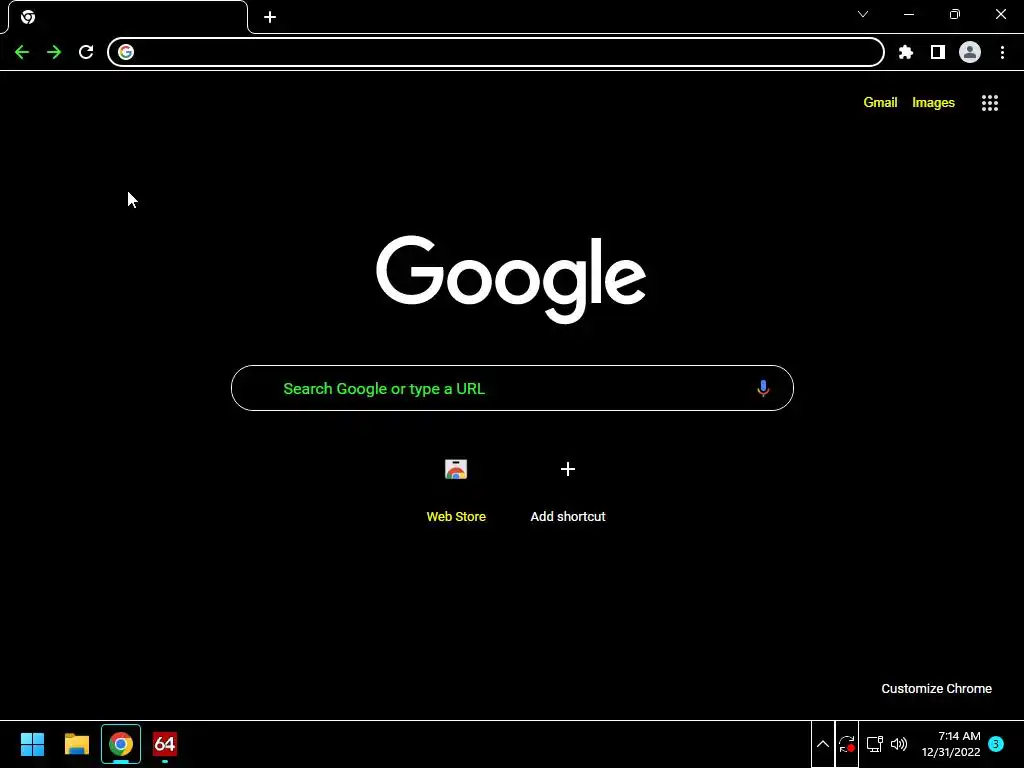
Task: Go forward using the forward arrow
Action: coord(54,52)
